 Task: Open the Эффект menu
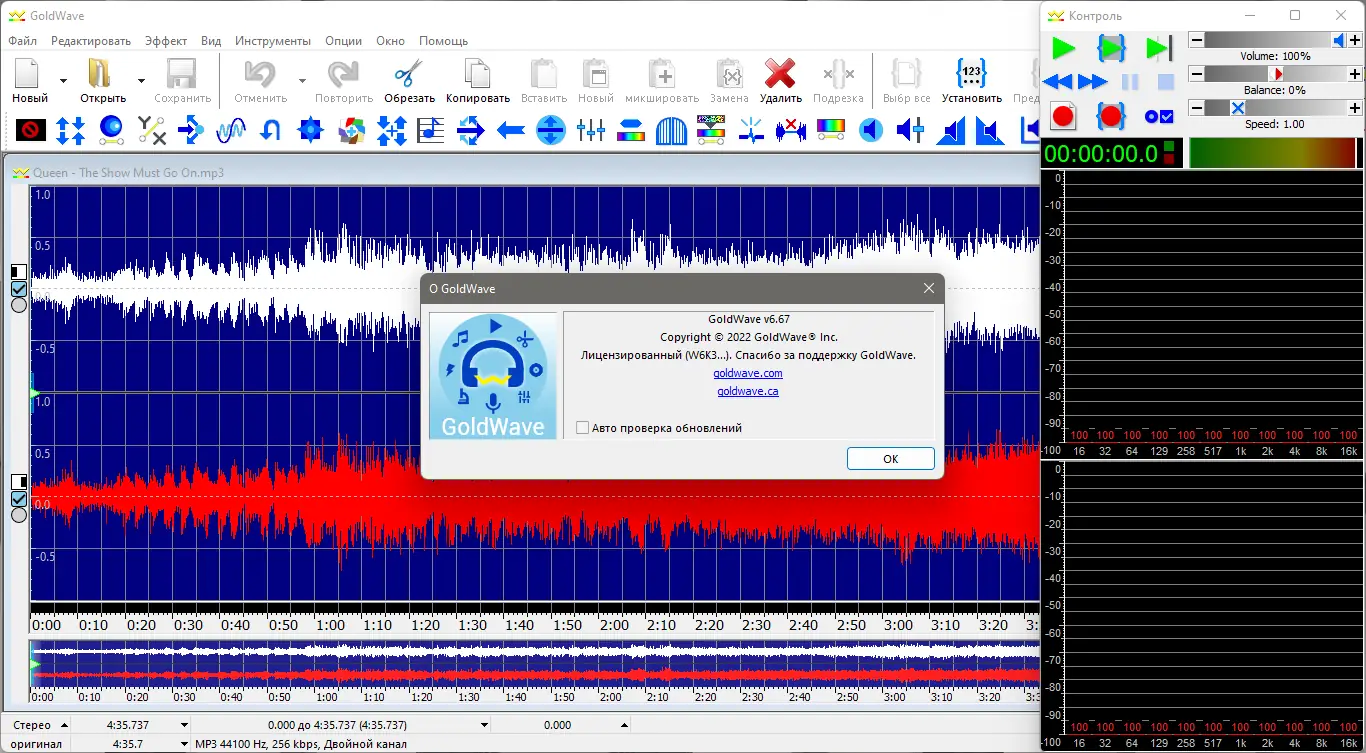click(165, 41)
